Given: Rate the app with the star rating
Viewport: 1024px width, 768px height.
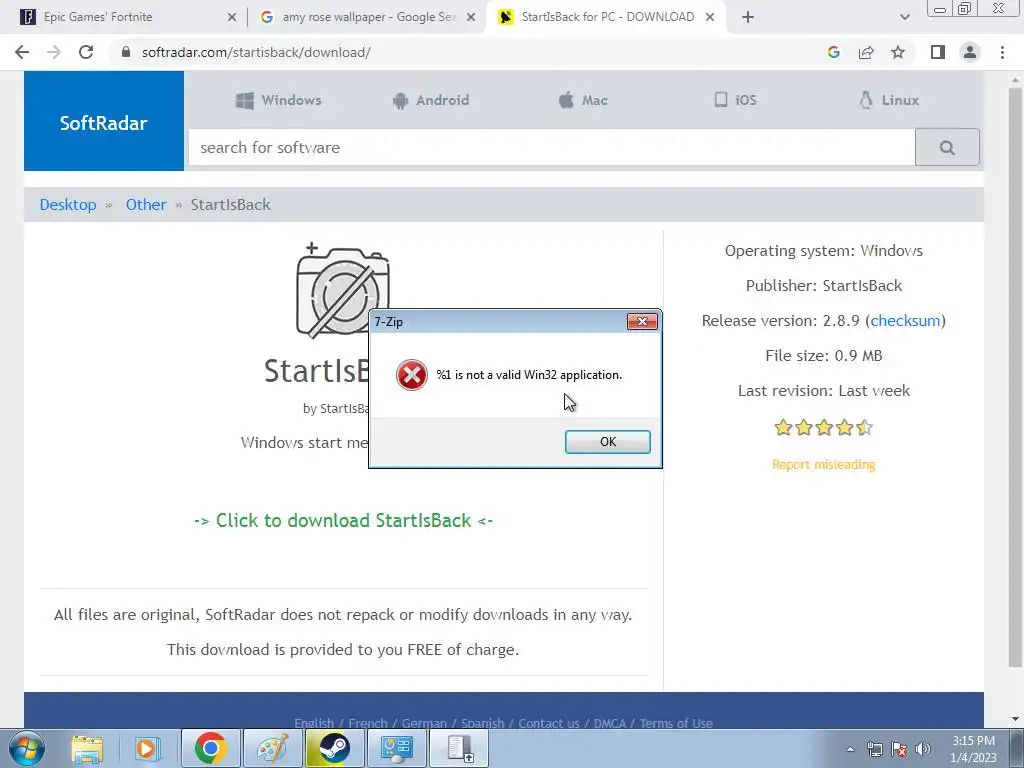Looking at the screenshot, I should click(824, 428).
